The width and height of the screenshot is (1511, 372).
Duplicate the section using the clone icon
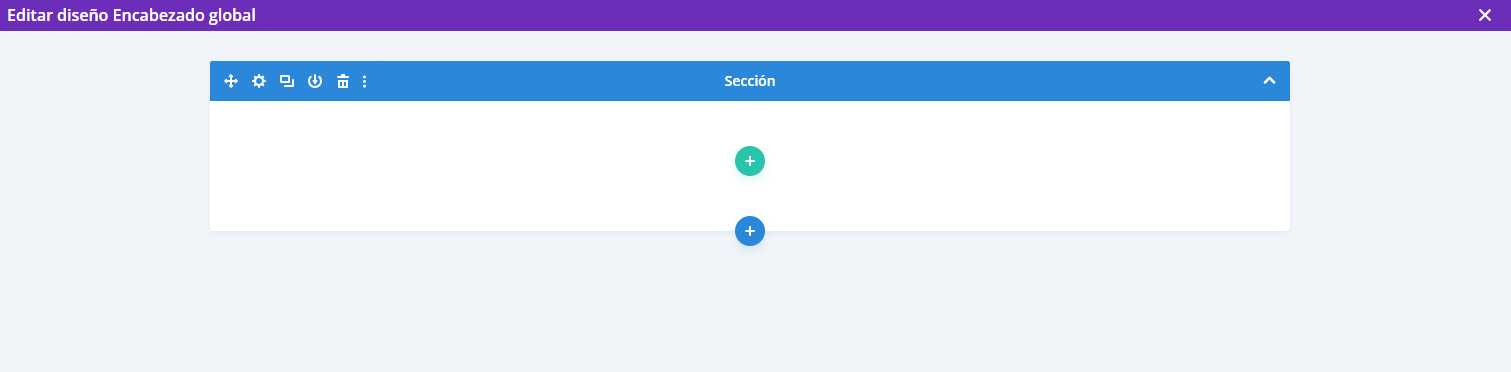287,81
